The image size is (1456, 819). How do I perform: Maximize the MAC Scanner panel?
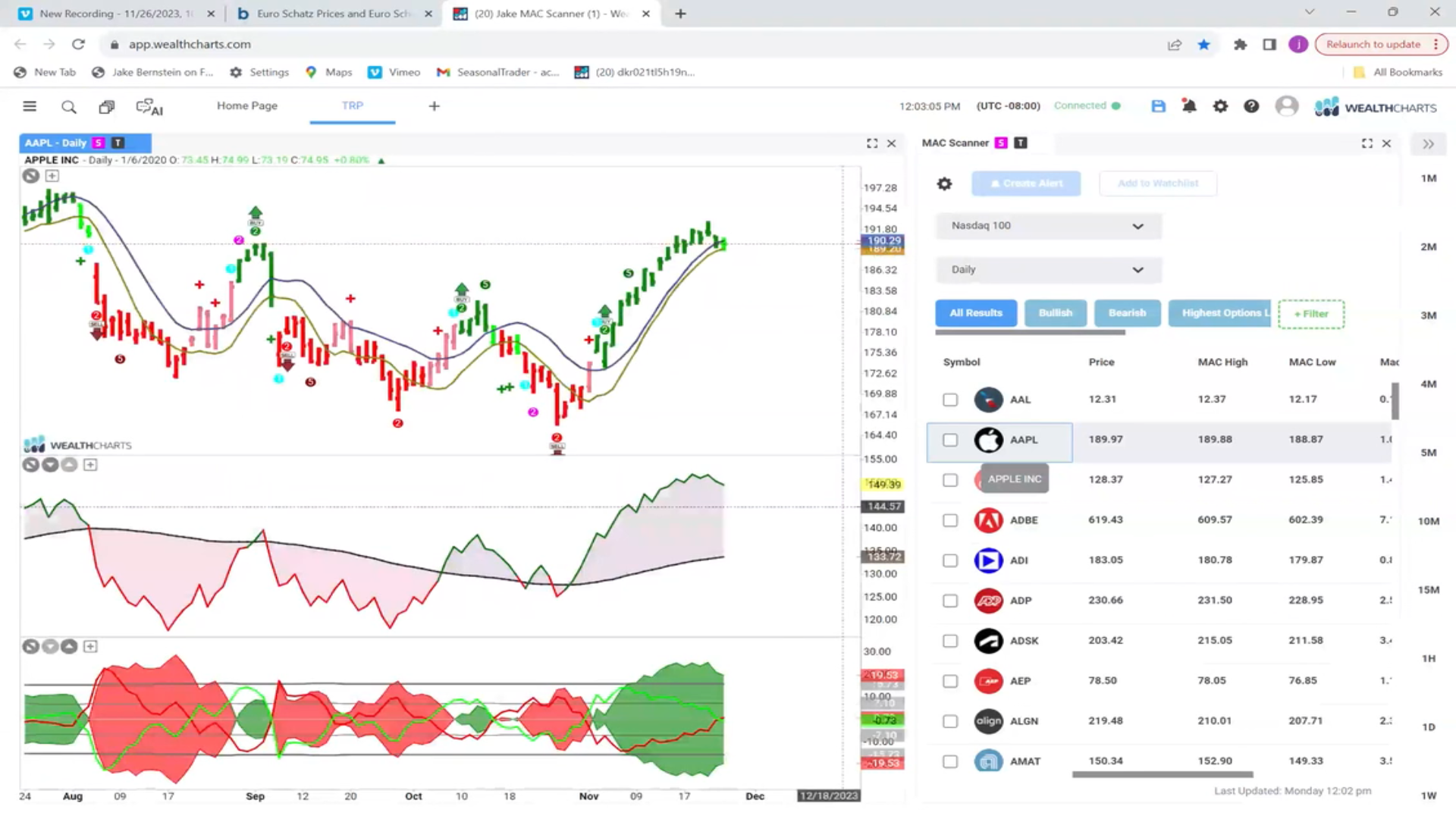[x=1367, y=143]
